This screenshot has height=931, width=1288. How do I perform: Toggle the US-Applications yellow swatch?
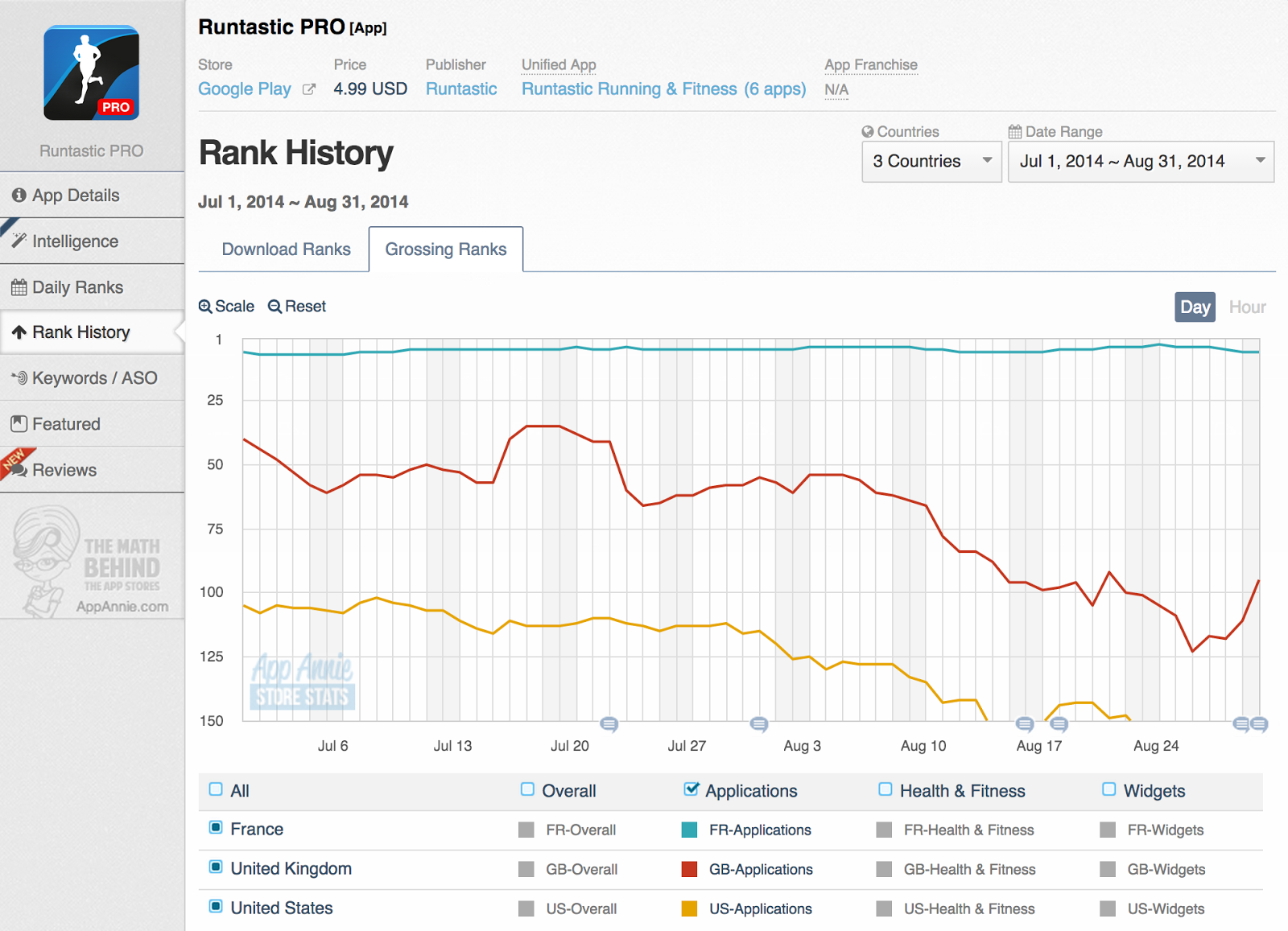(689, 908)
